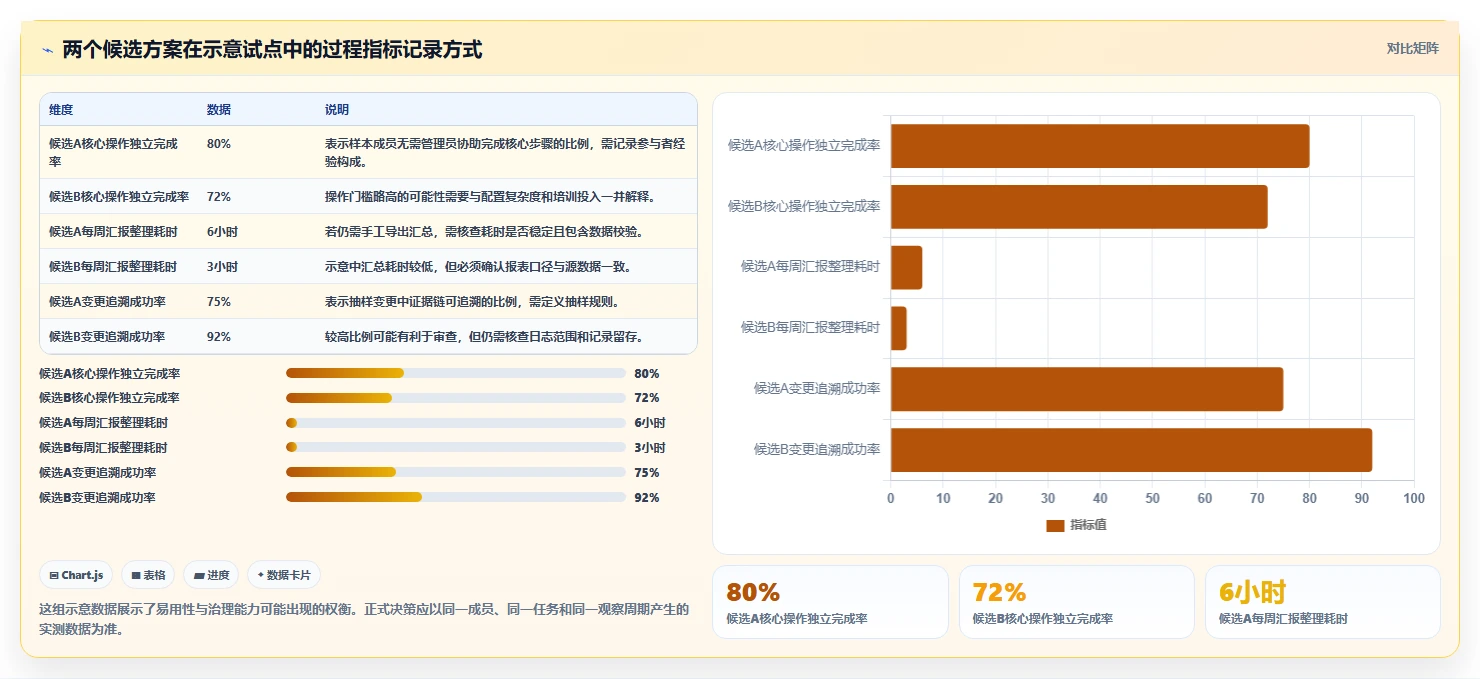The width and height of the screenshot is (1480, 679).
Task: Click the footnote paragraph starting 这组示意数据
Action: [364, 619]
